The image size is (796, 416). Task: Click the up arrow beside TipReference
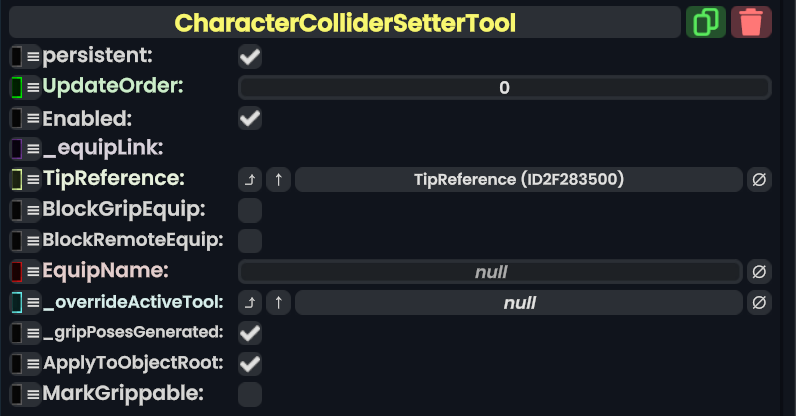(279, 180)
